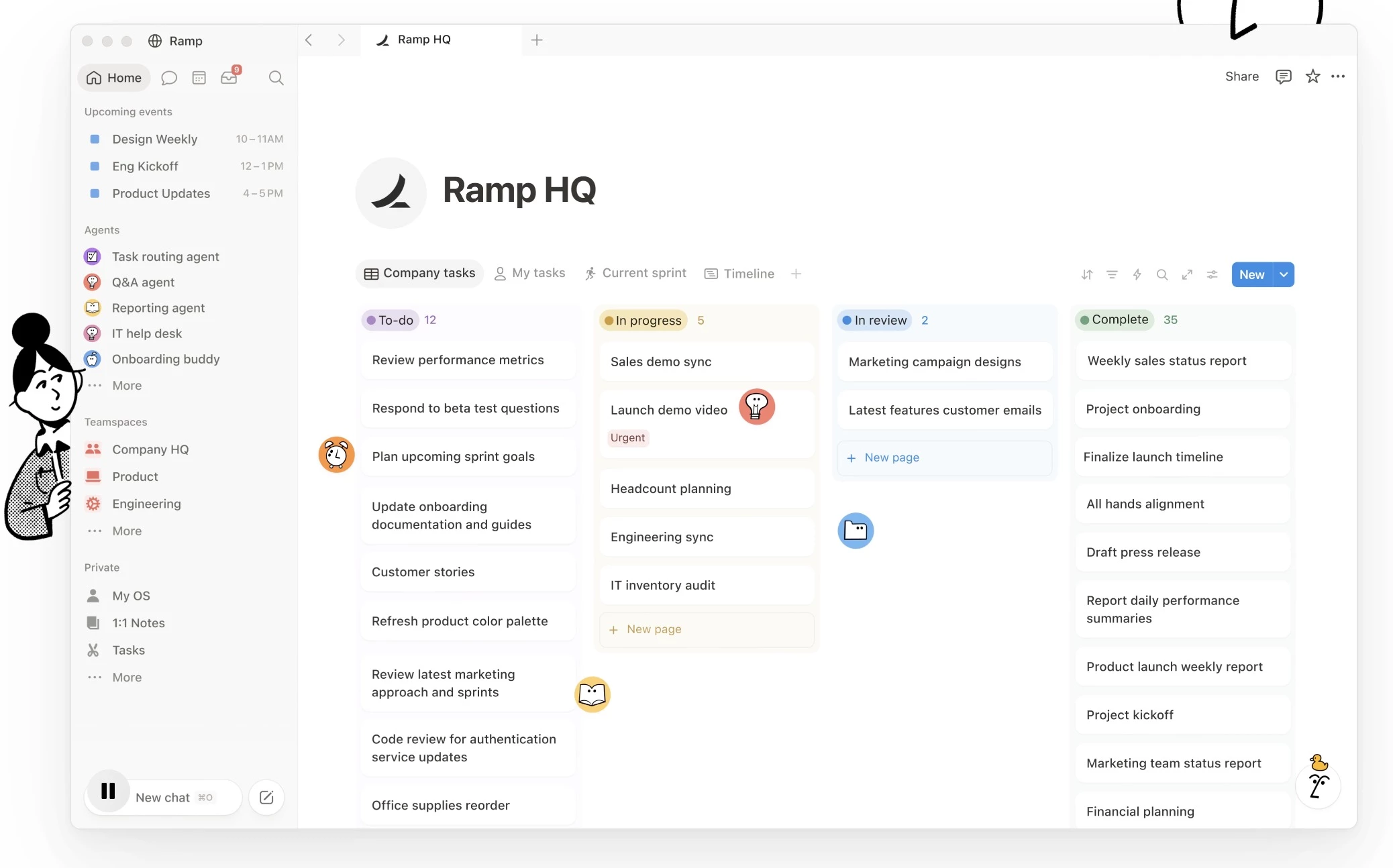Switch to the Timeline view
This screenshot has height=868, width=1393.
pyautogui.click(x=739, y=274)
